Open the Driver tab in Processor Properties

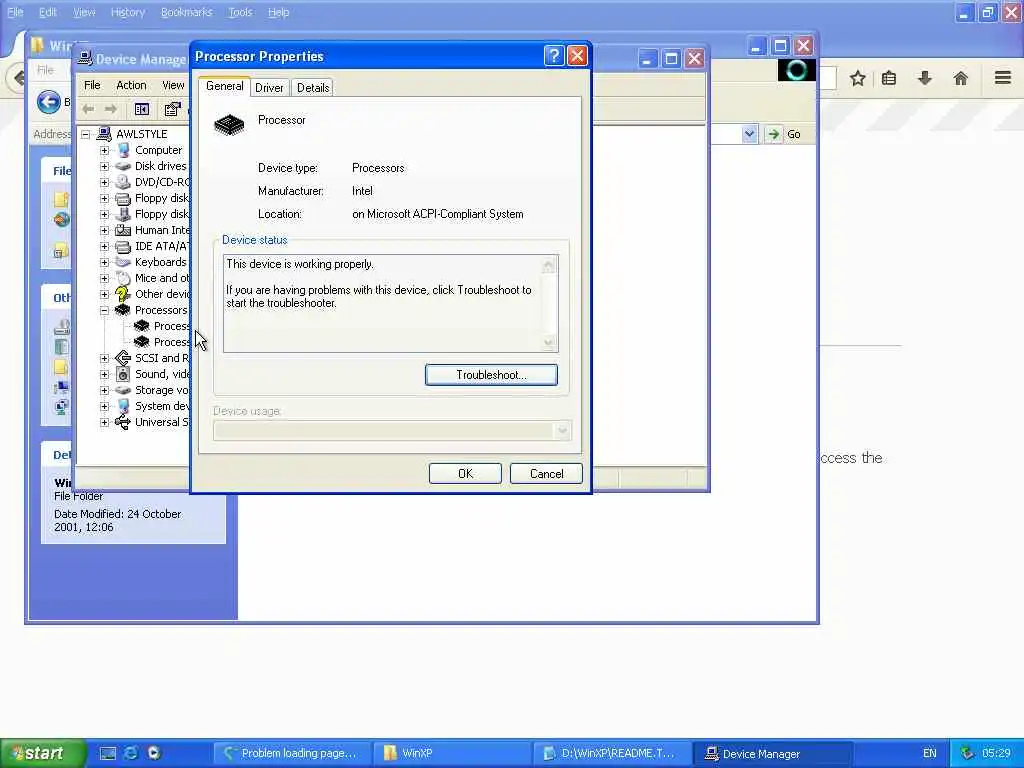pos(269,88)
